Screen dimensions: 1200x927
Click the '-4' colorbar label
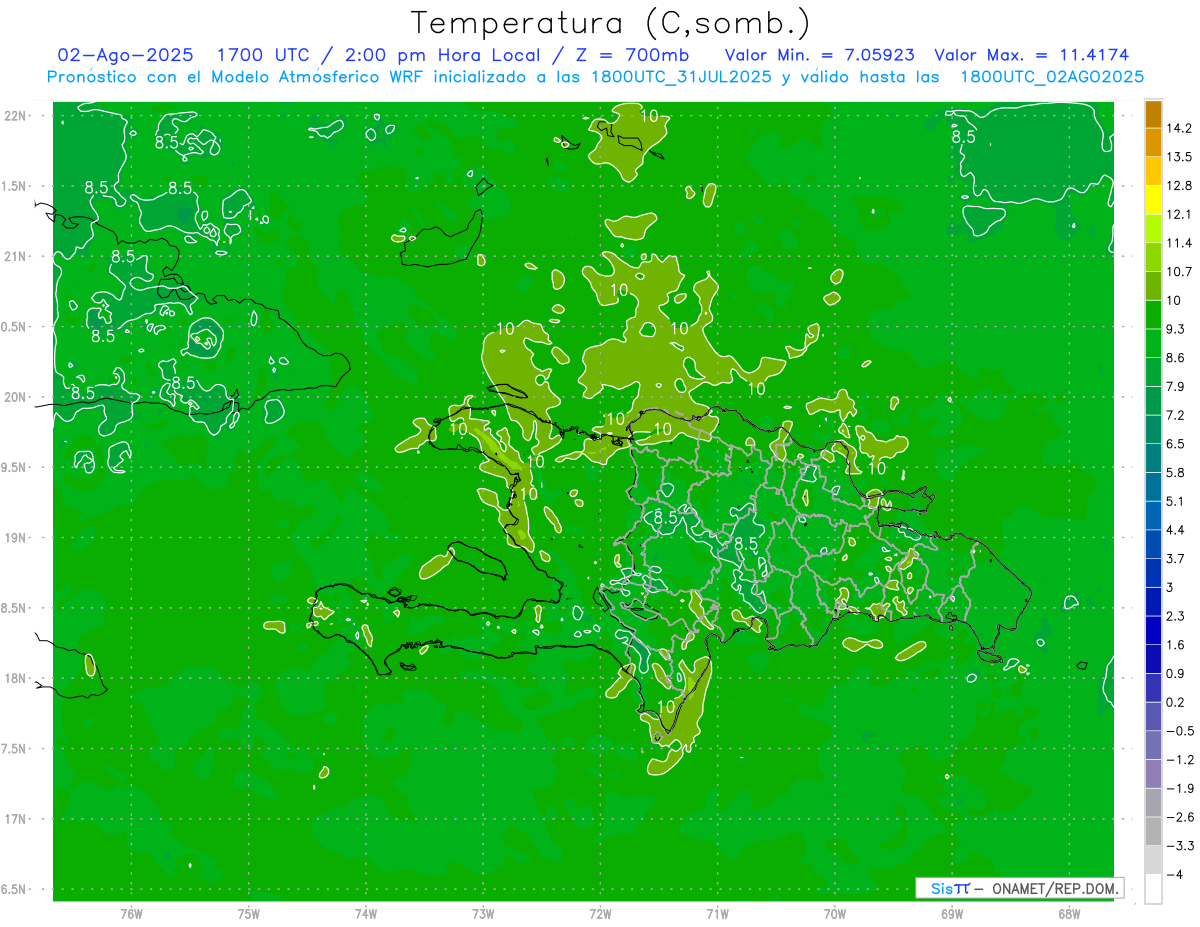[1175, 874]
